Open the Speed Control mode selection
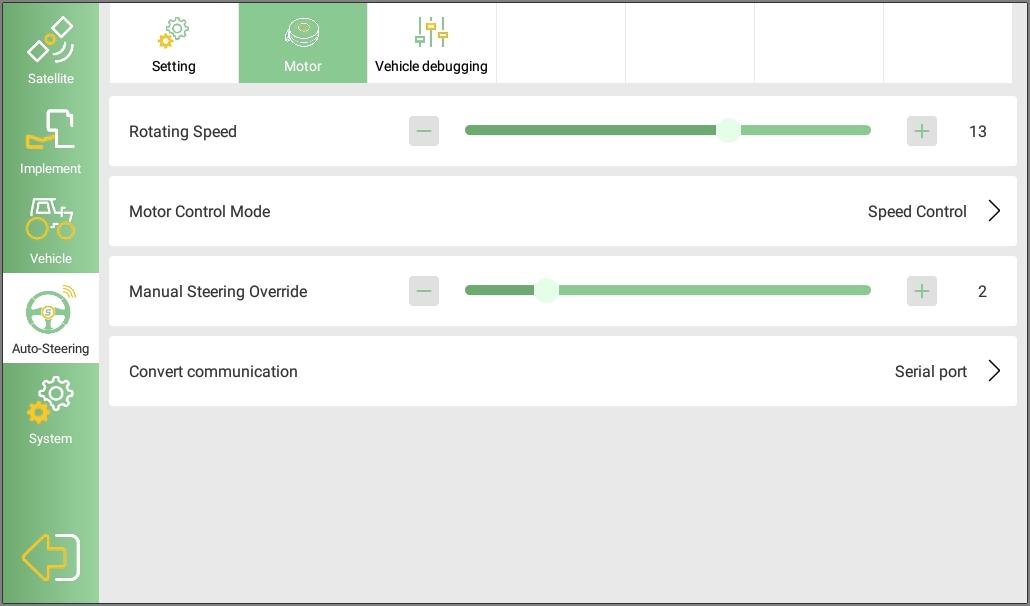The image size is (1030, 606). tap(917, 212)
